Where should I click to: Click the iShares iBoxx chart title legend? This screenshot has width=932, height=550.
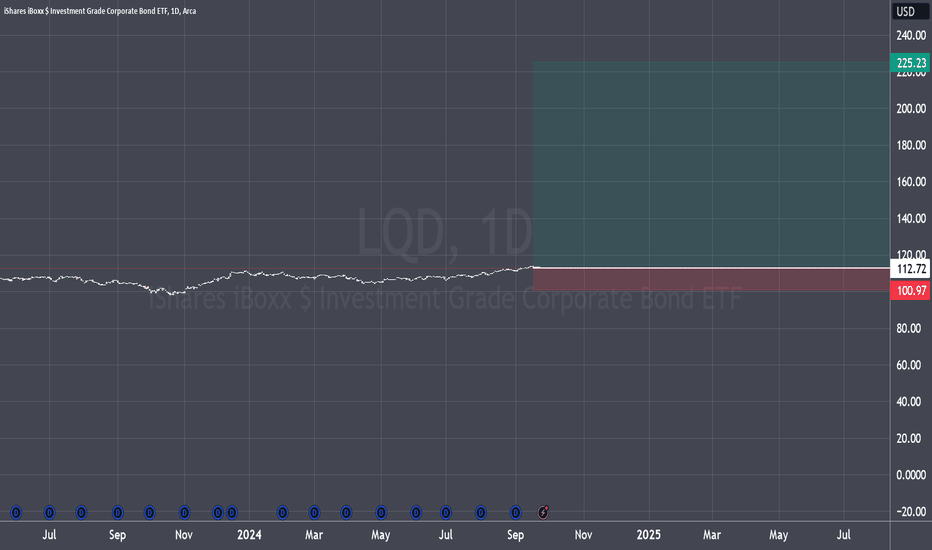coord(100,11)
